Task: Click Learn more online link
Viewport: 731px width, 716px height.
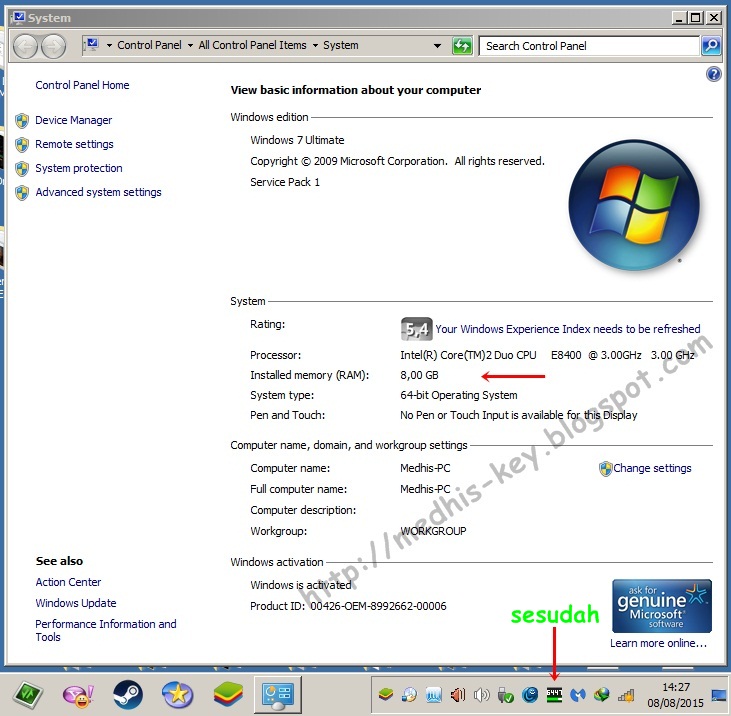Action: click(658, 643)
